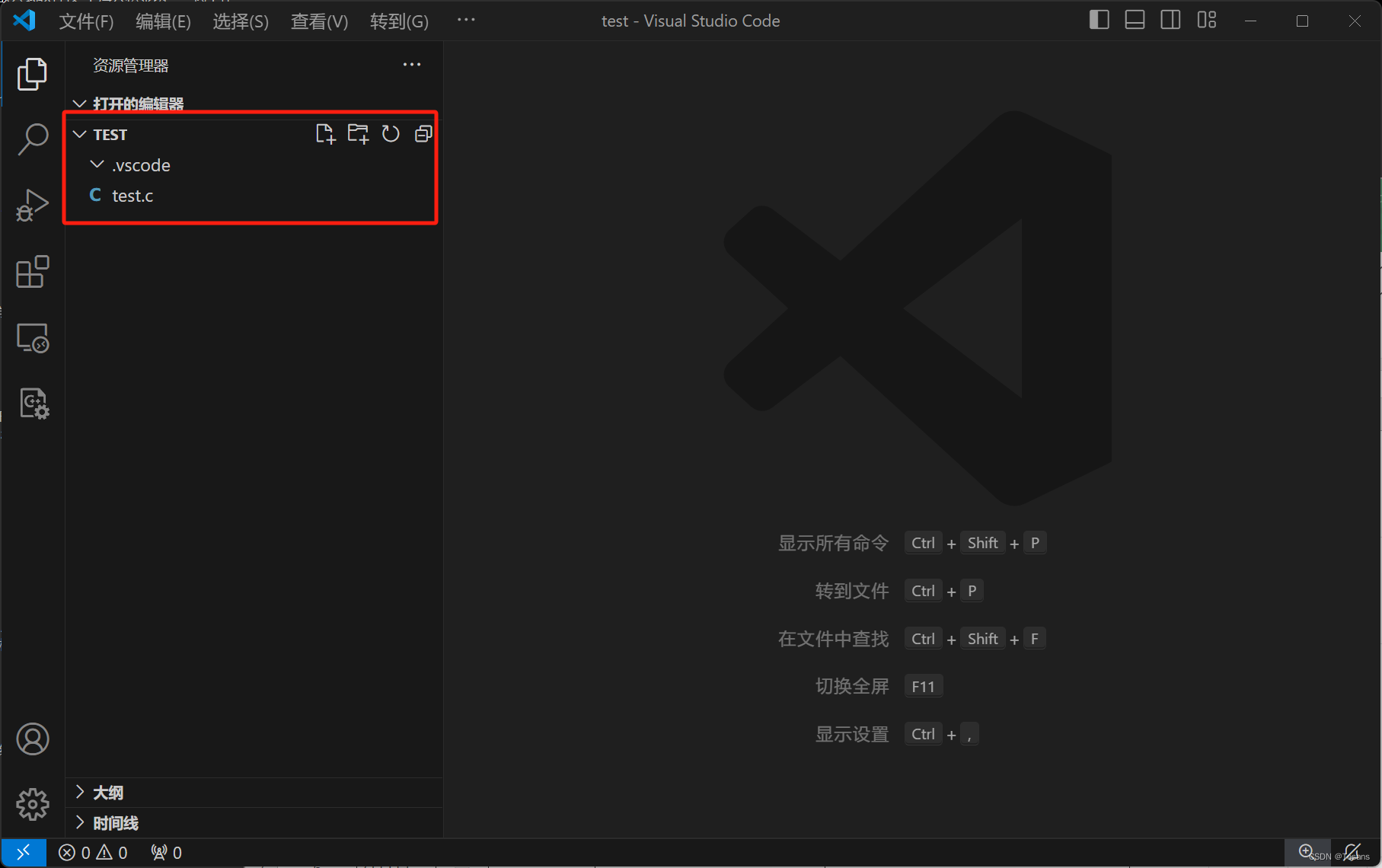Open the 选择(S) menu

pyautogui.click(x=241, y=21)
